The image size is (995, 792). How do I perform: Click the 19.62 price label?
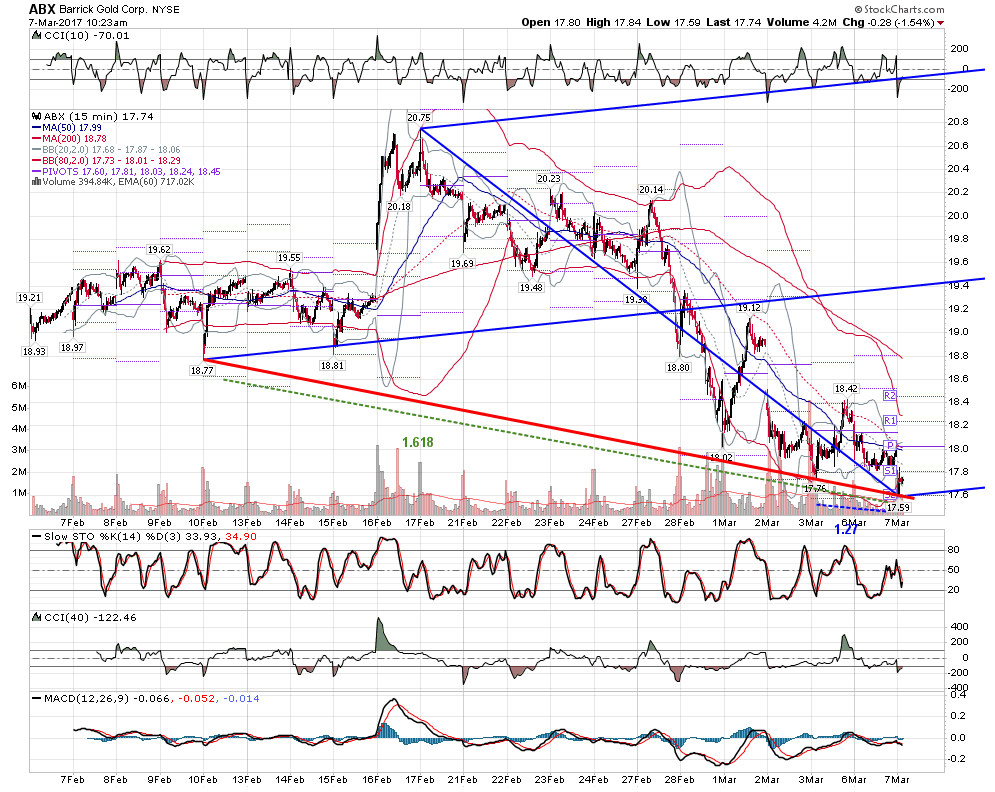159,249
